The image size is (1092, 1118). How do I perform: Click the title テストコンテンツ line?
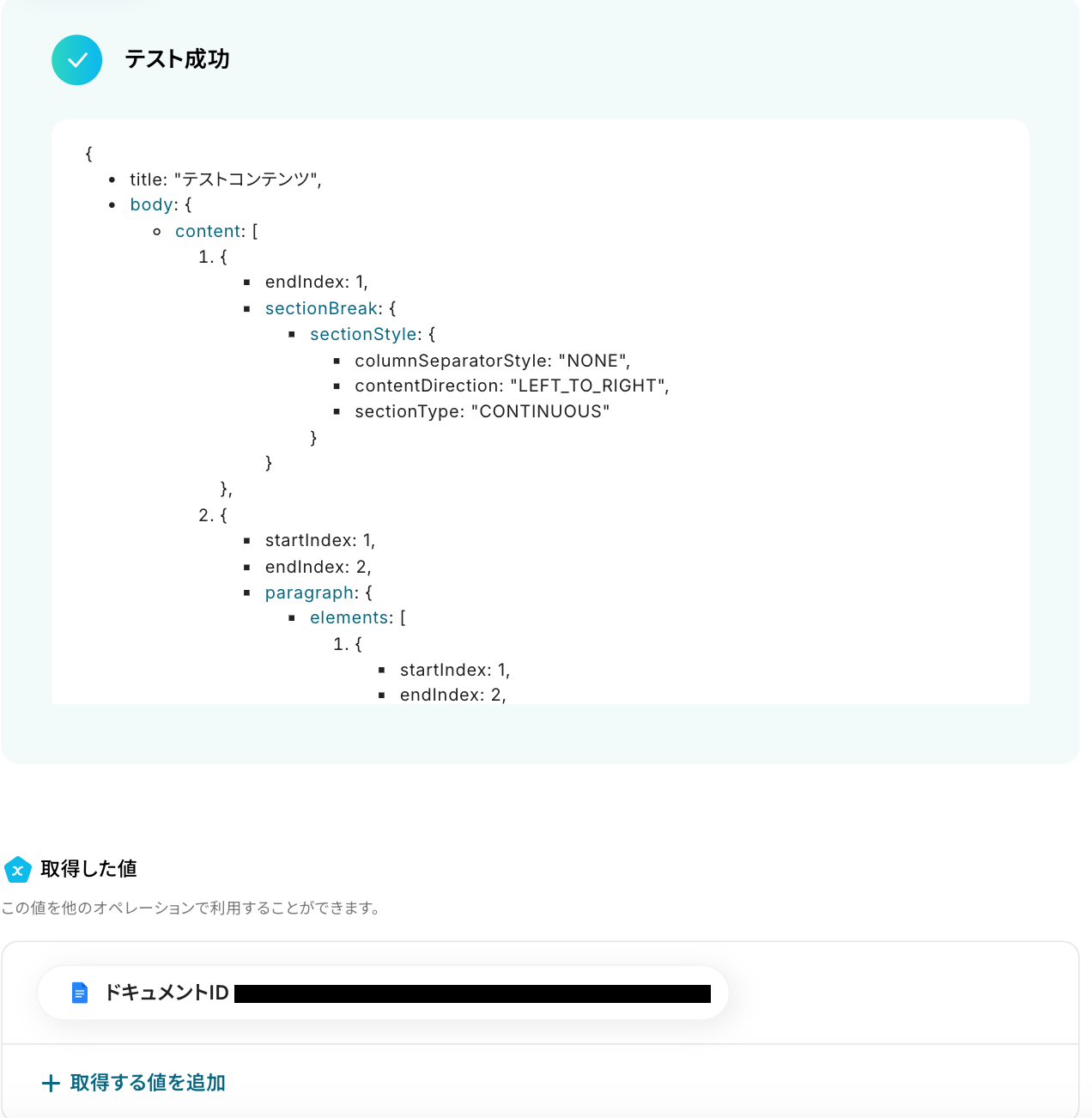(225, 179)
